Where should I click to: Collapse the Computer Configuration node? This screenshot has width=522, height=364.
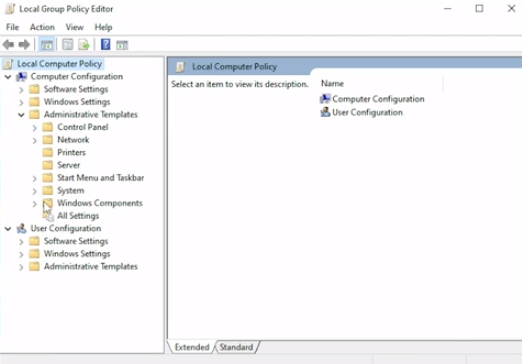(8, 77)
